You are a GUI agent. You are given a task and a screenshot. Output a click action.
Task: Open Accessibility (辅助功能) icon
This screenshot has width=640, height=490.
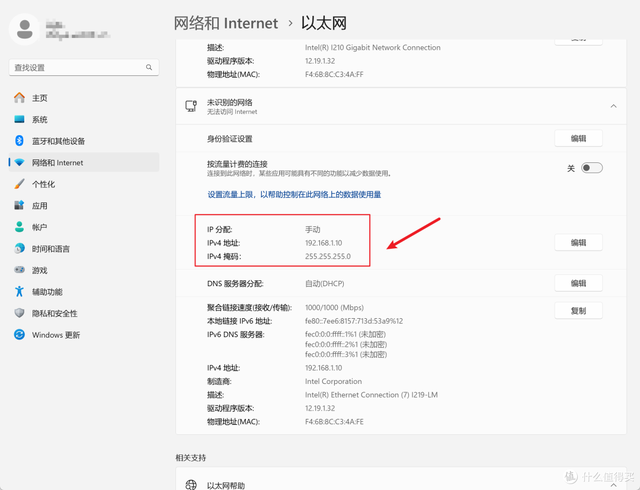tap(19, 291)
